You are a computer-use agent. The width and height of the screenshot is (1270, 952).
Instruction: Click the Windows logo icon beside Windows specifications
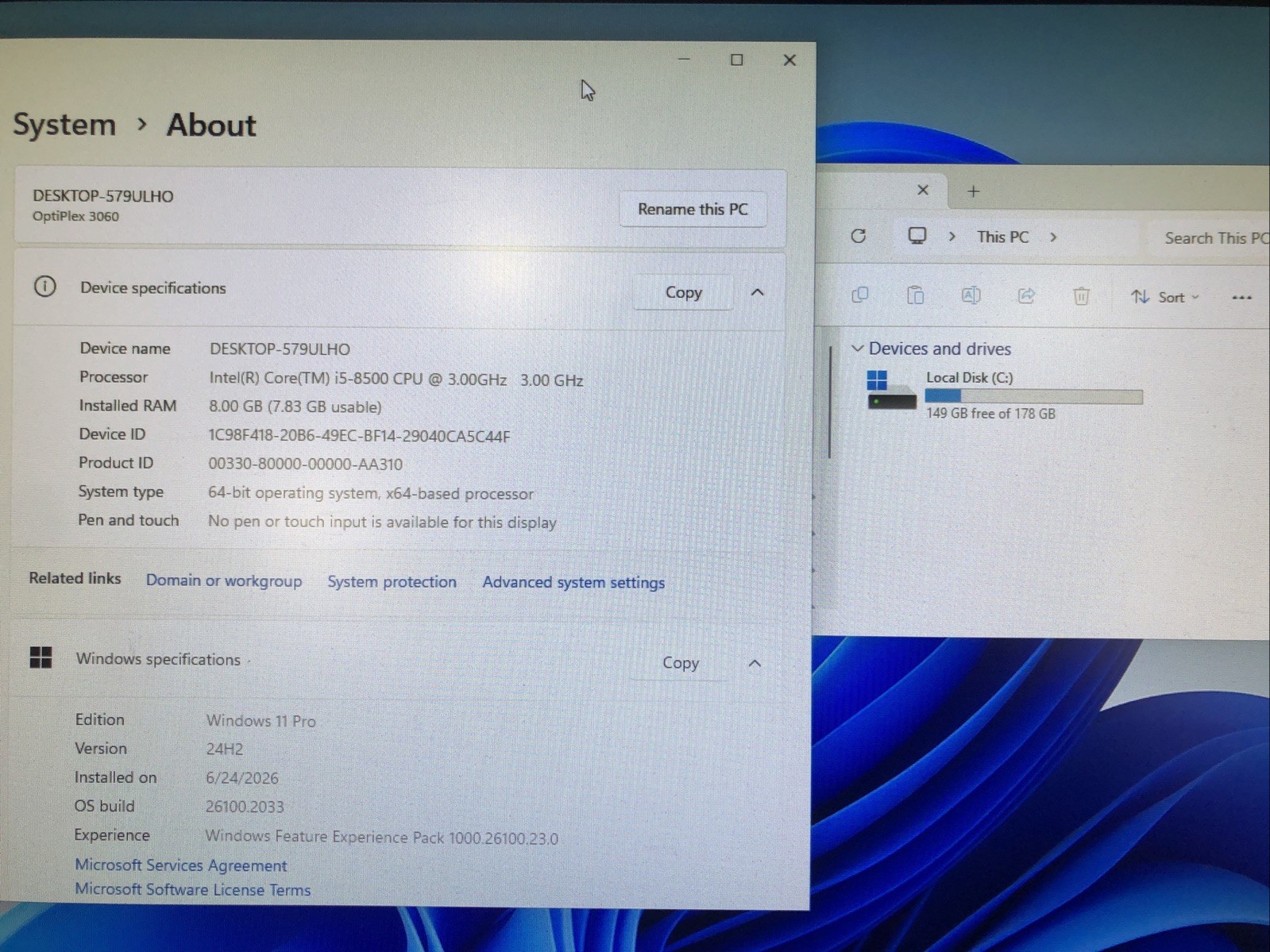(41, 657)
